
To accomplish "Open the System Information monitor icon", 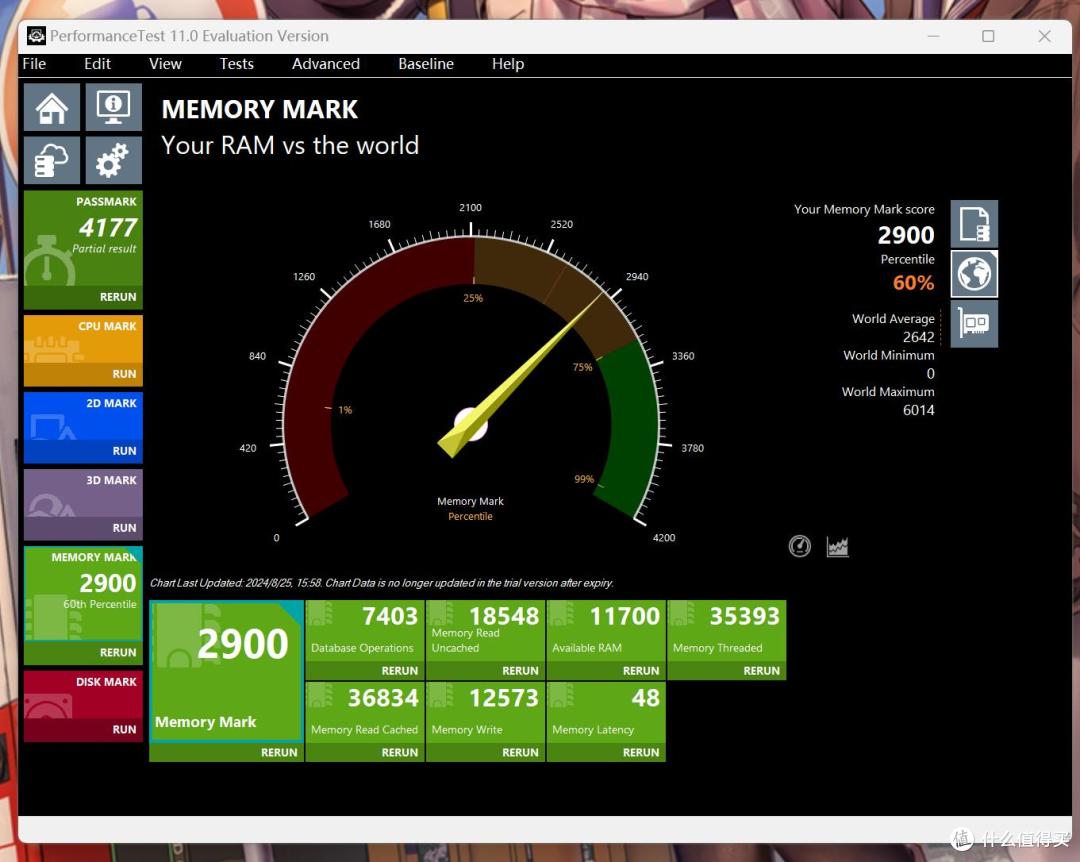I will pyautogui.click(x=114, y=107).
